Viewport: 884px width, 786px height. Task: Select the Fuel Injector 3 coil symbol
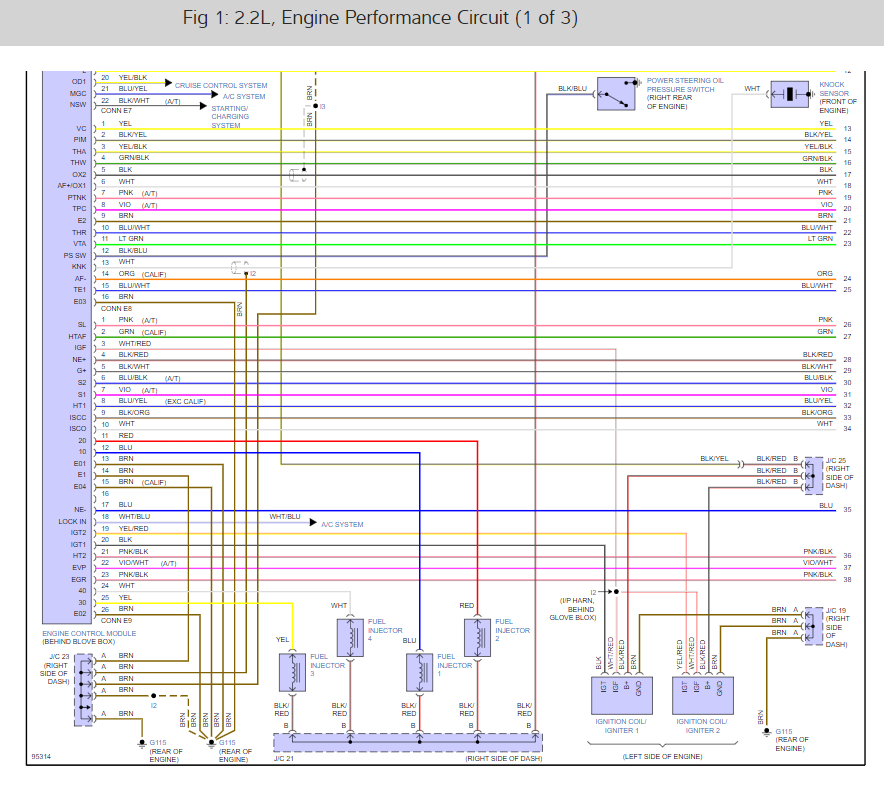[293, 672]
